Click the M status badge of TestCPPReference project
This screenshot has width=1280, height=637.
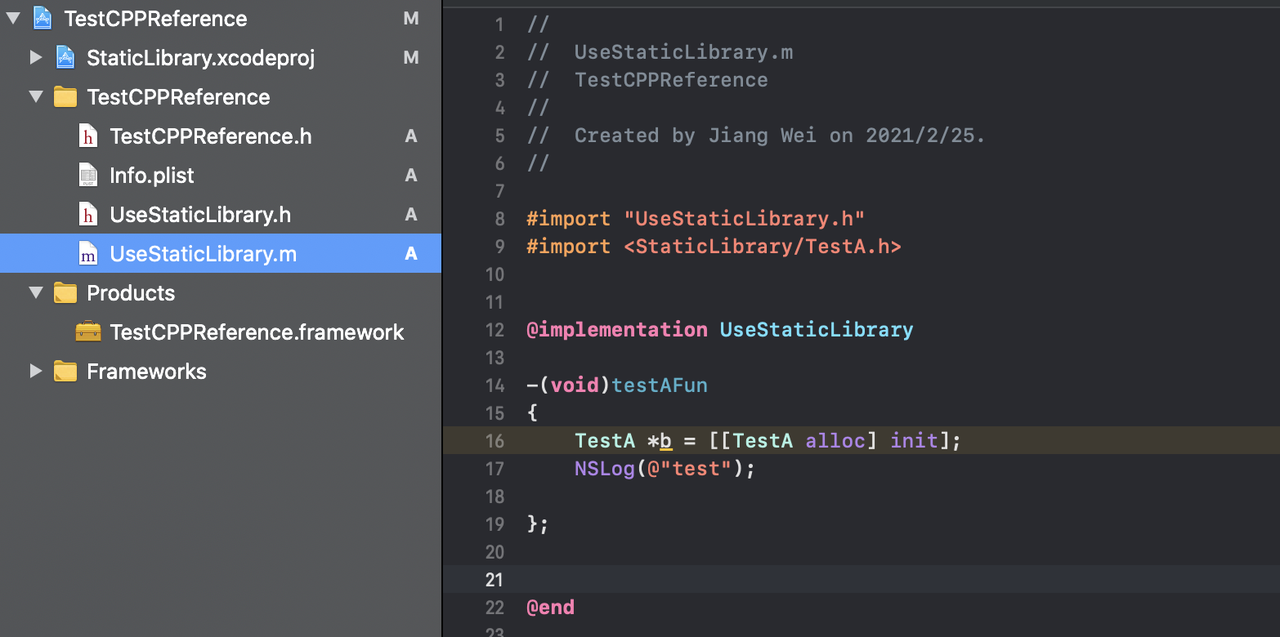411,18
